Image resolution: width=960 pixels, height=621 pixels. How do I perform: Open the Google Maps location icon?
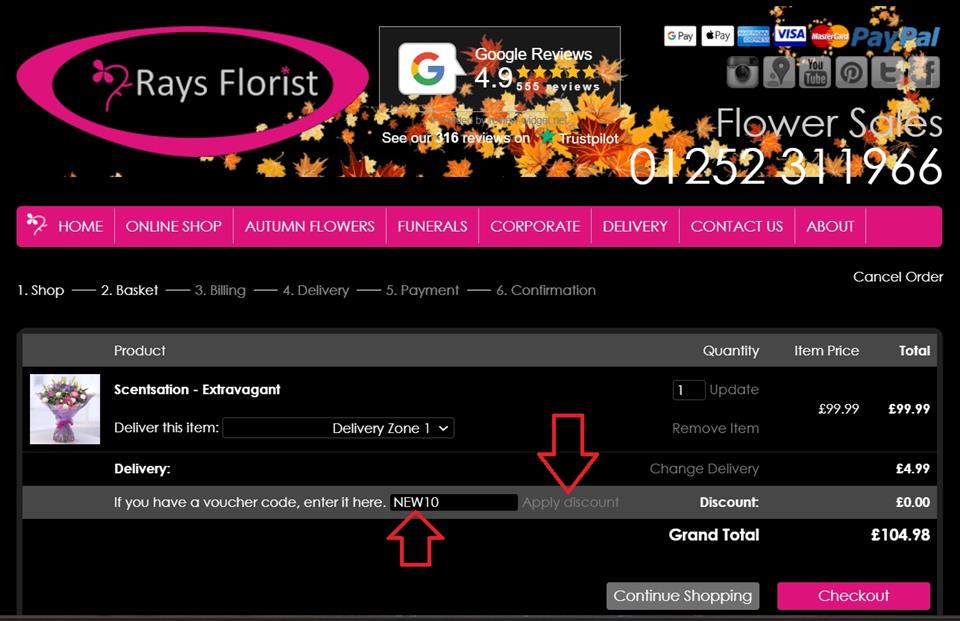coord(779,72)
